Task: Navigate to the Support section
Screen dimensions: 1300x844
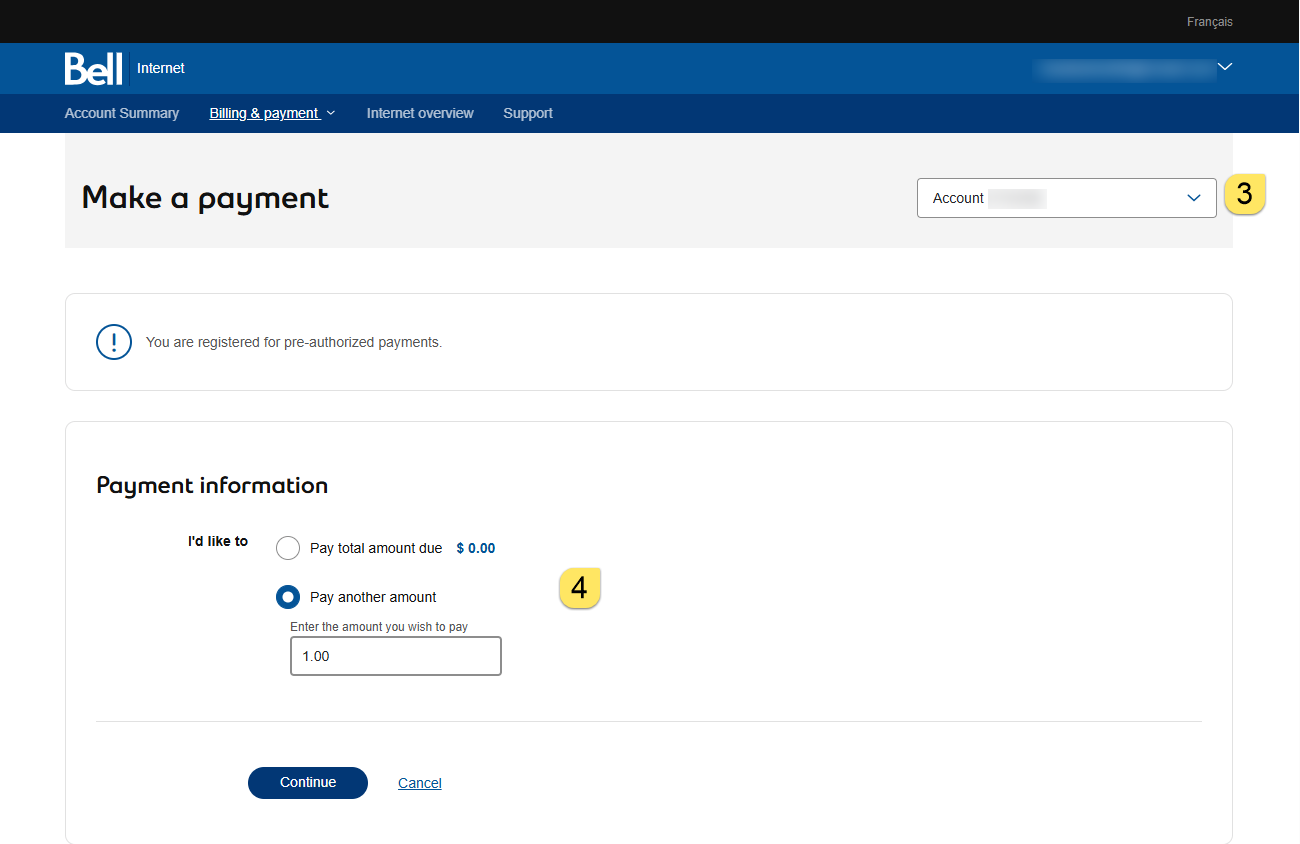Action: (x=528, y=113)
